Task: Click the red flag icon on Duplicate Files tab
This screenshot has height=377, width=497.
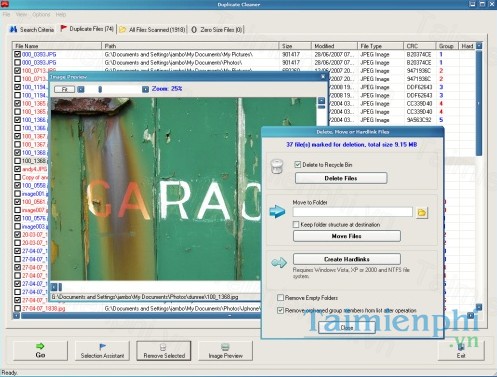Action: 63,28
